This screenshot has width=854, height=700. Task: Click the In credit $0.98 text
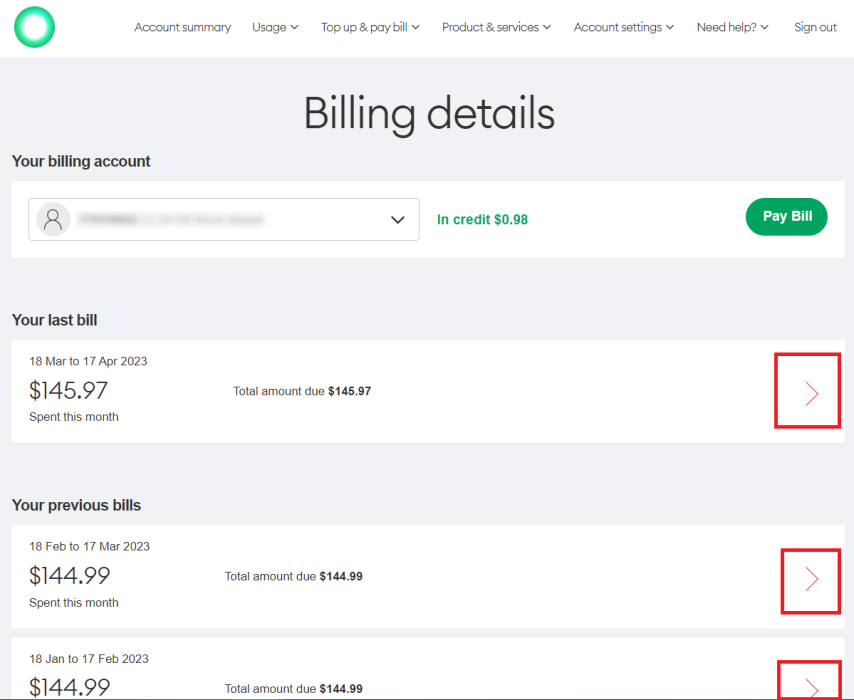click(x=482, y=219)
